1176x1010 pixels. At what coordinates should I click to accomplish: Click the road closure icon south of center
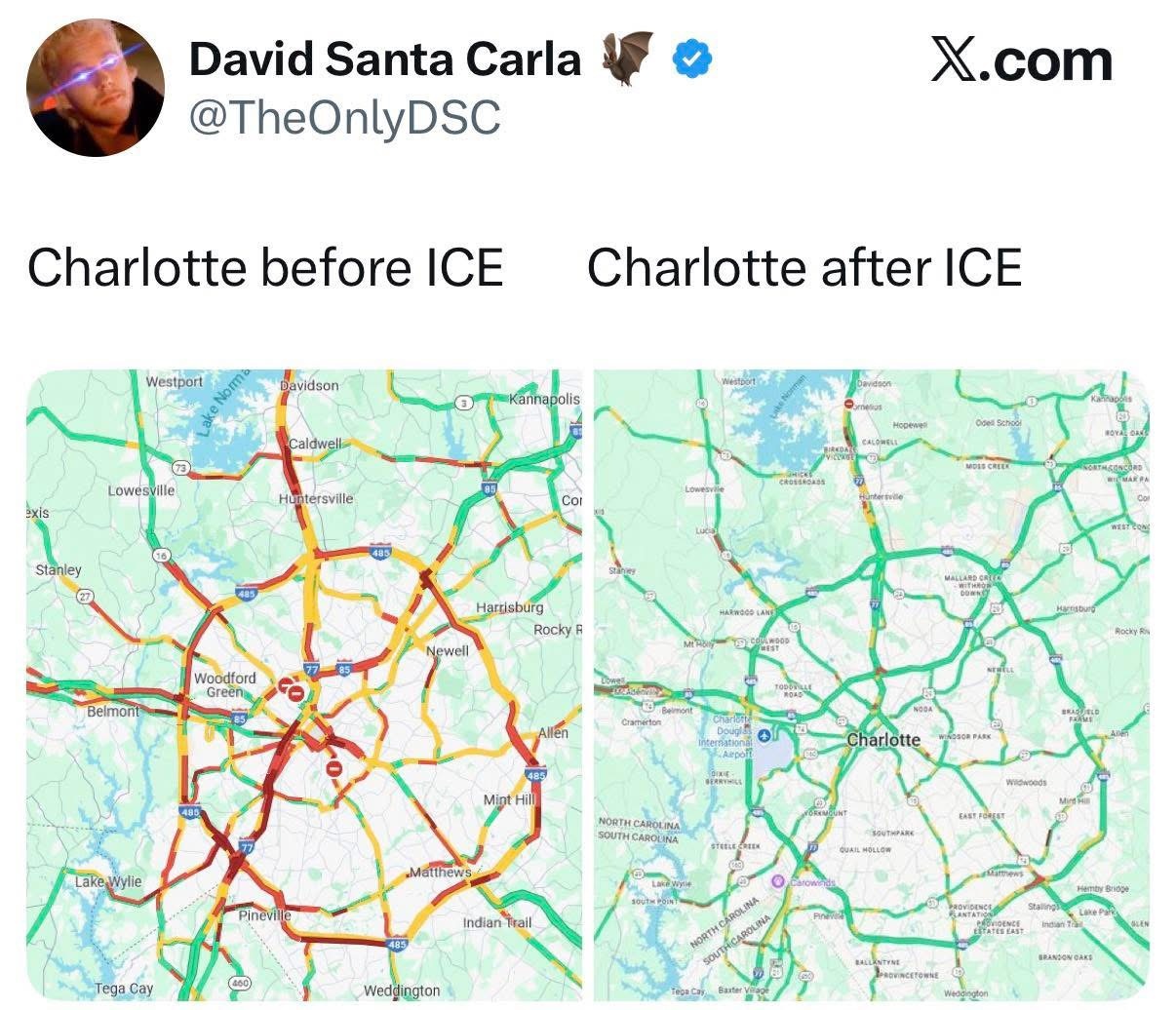334,769
